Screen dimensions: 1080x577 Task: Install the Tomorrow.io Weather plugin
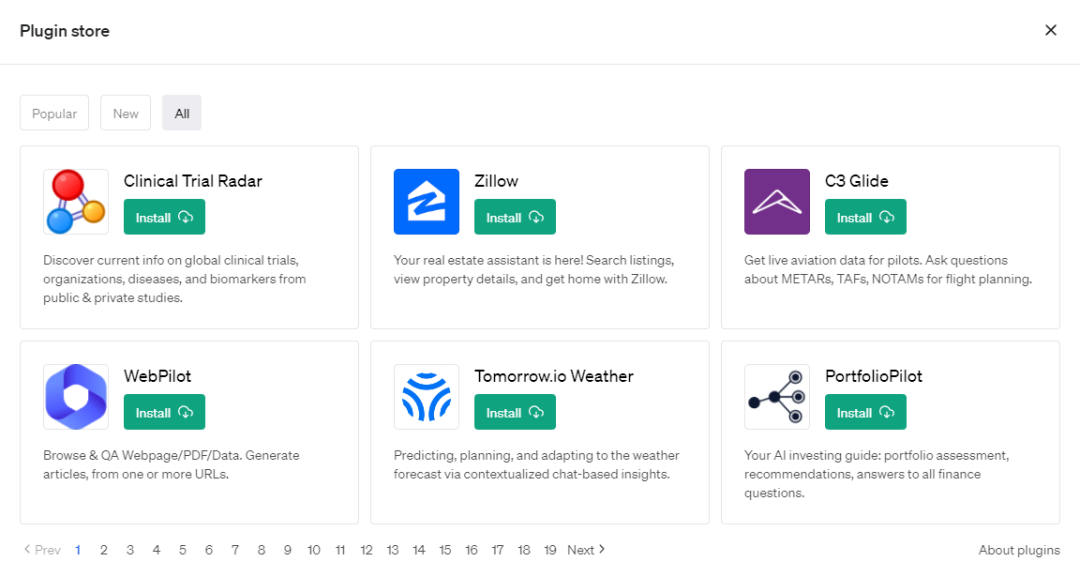click(514, 413)
